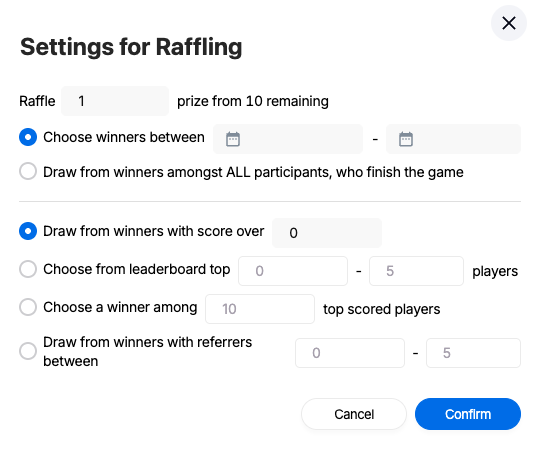Select Choose from leaderboard top radio
This screenshot has width=534, height=457.
pos(28,269)
